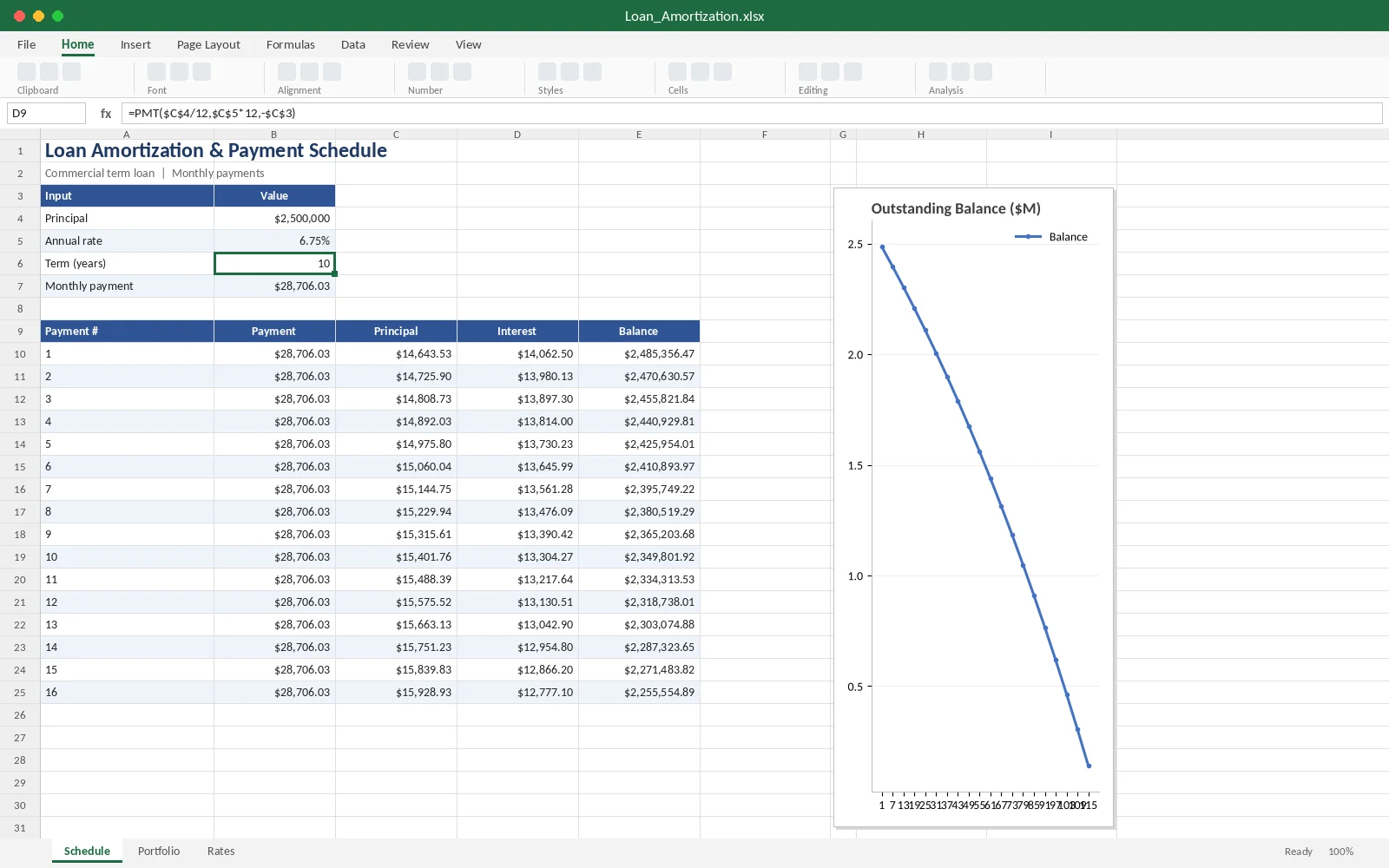This screenshot has height=868, width=1389.
Task: Select column B header
Action: click(x=274, y=135)
